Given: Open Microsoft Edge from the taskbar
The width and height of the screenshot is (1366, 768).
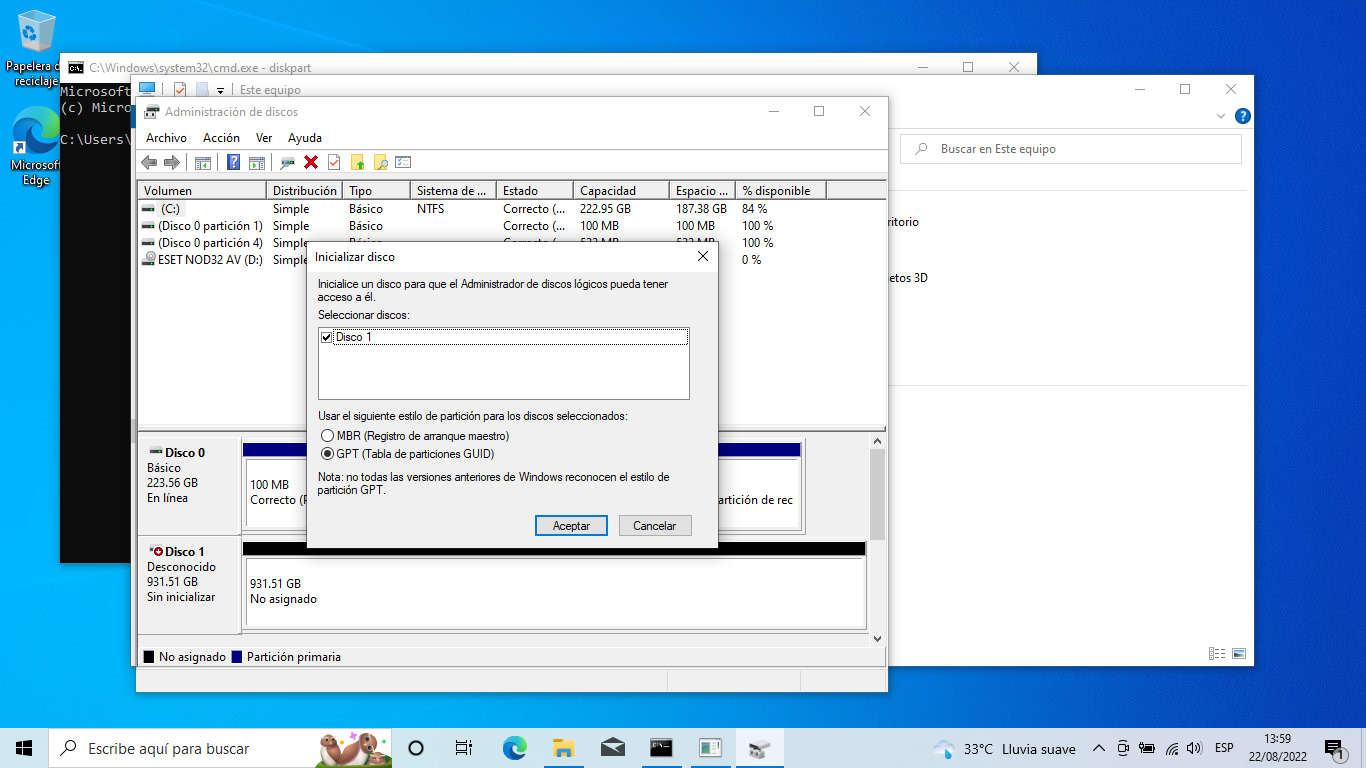Looking at the screenshot, I should pyautogui.click(x=514, y=748).
